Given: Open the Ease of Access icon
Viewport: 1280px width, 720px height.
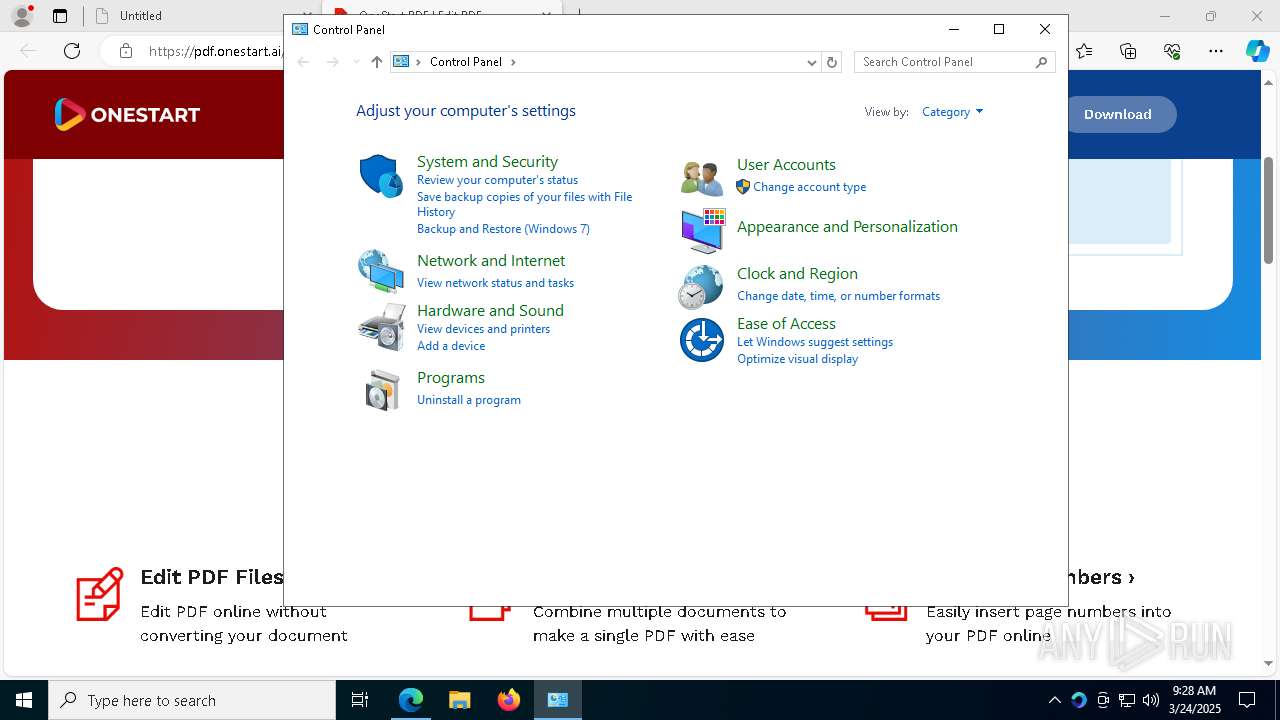Looking at the screenshot, I should click(x=702, y=340).
